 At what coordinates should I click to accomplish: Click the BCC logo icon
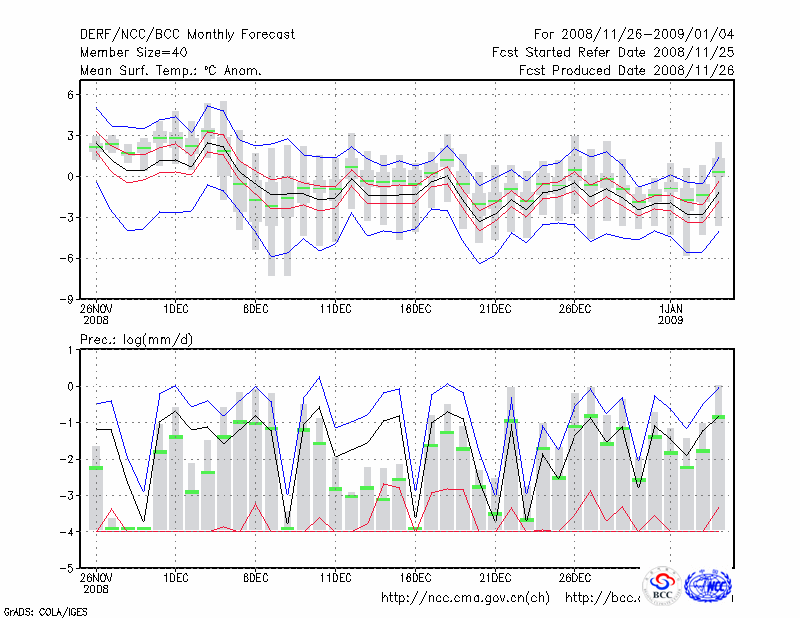(x=662, y=585)
